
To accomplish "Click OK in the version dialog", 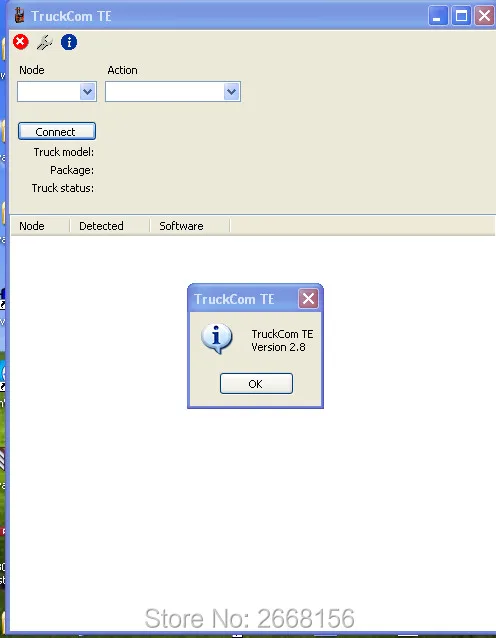I will (256, 384).
